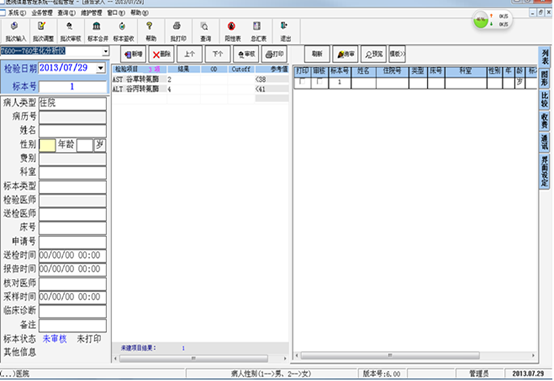Image resolution: width=554 pixels, height=381 pixels.
Task: Click the 标本号 column header in list
Action: coord(340,71)
